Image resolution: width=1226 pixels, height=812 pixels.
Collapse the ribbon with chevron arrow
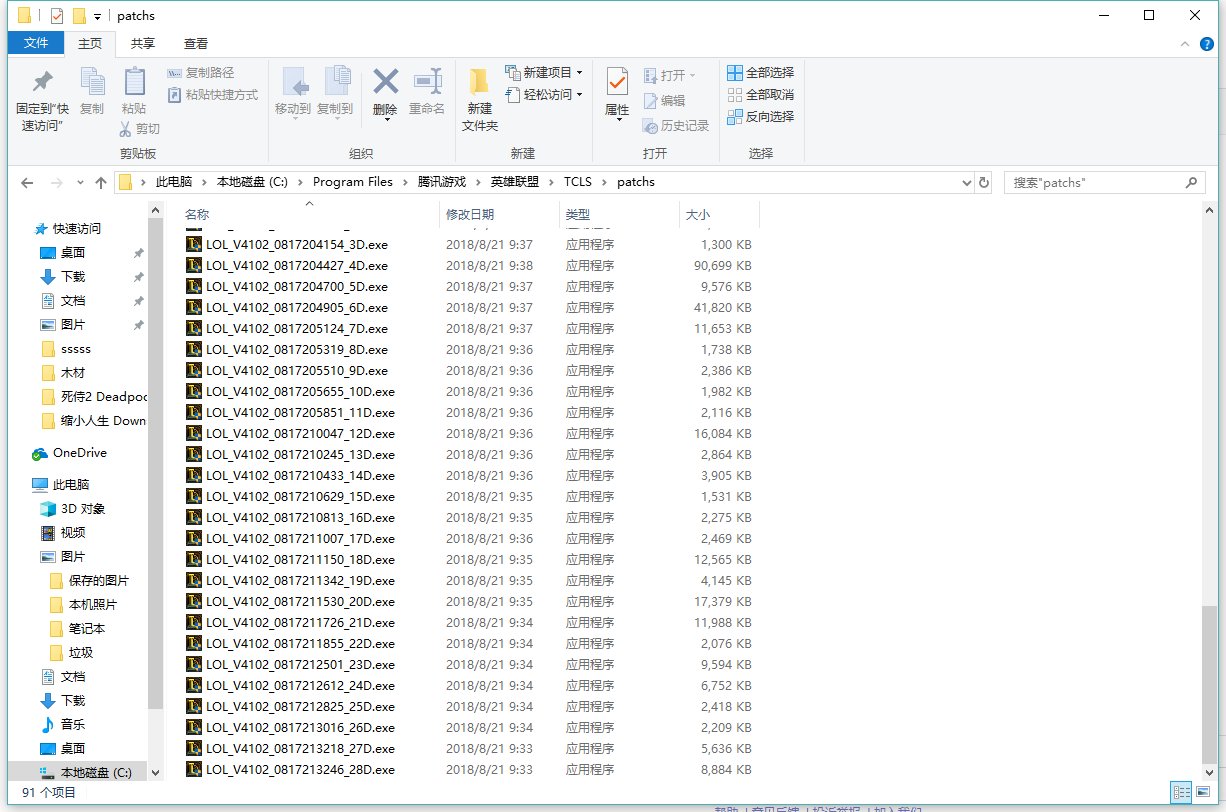point(1185,44)
